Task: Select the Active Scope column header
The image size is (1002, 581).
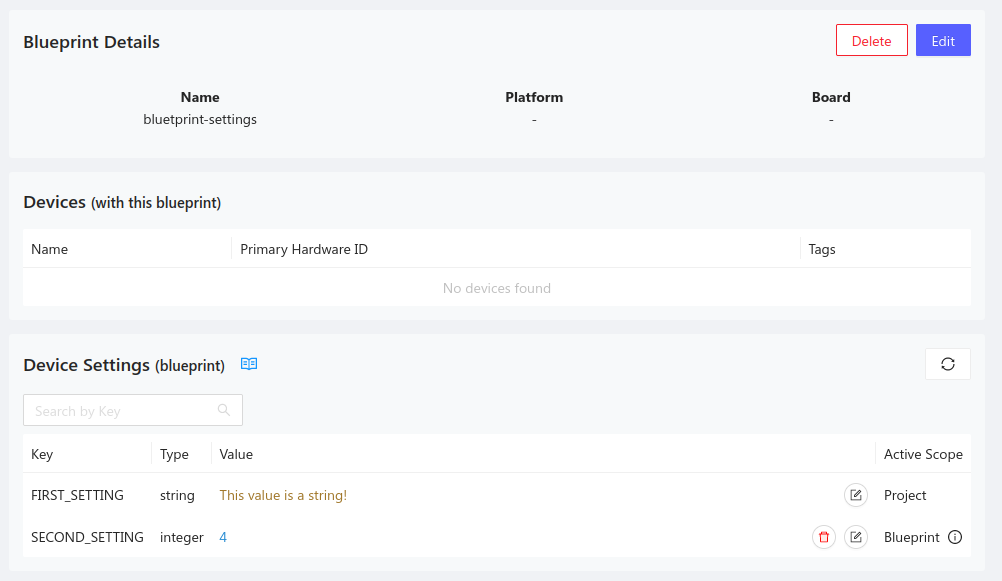Action: [x=922, y=454]
